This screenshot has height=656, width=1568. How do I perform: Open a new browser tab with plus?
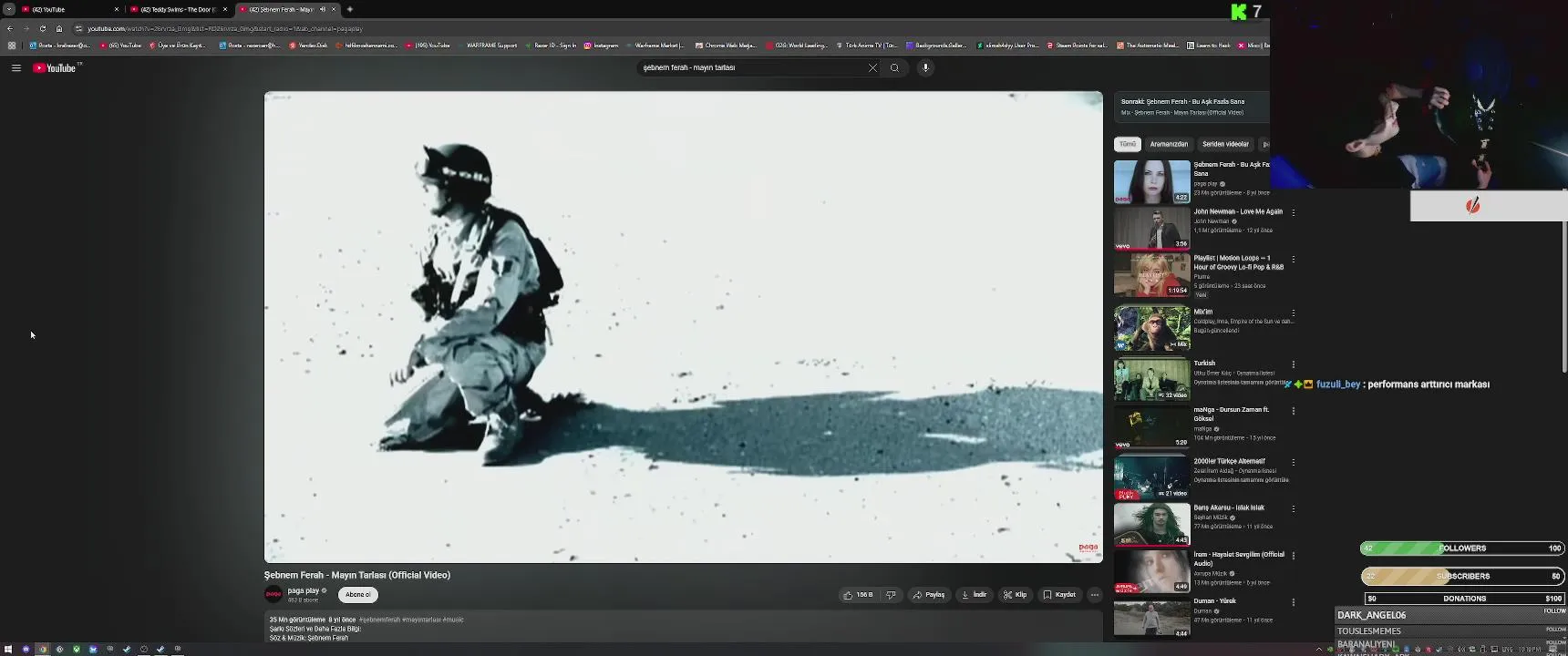point(350,9)
